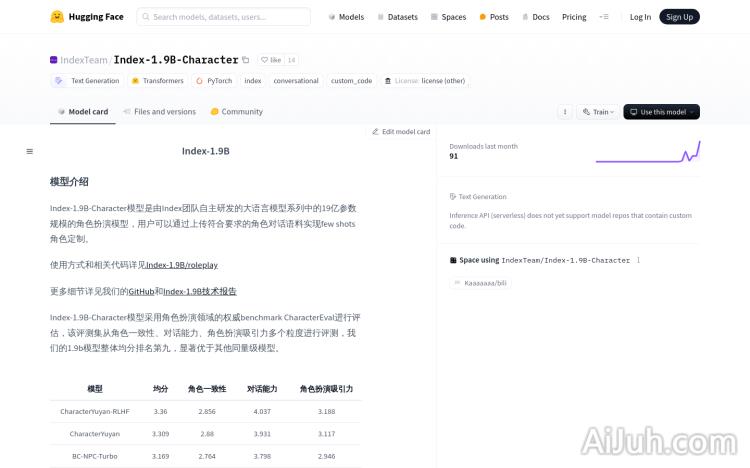Click the PyTorch tag icon
Screen dimensions: 750x468
[x=199, y=81]
